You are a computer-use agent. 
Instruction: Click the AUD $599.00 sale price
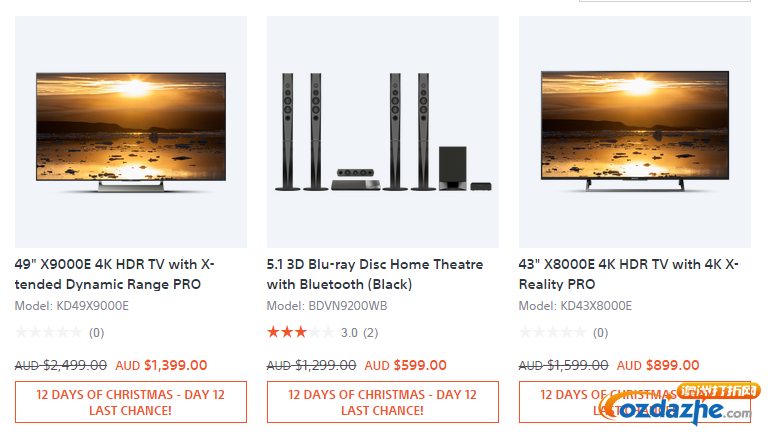pyautogui.click(x=405, y=366)
